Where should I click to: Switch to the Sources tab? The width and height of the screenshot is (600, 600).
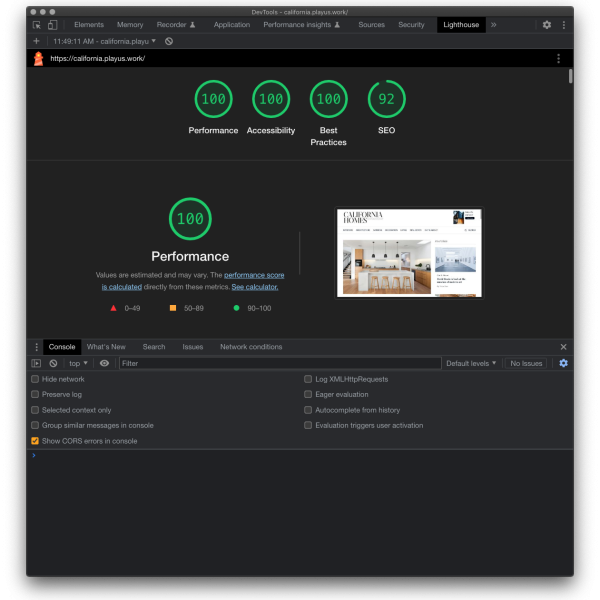(x=371, y=25)
